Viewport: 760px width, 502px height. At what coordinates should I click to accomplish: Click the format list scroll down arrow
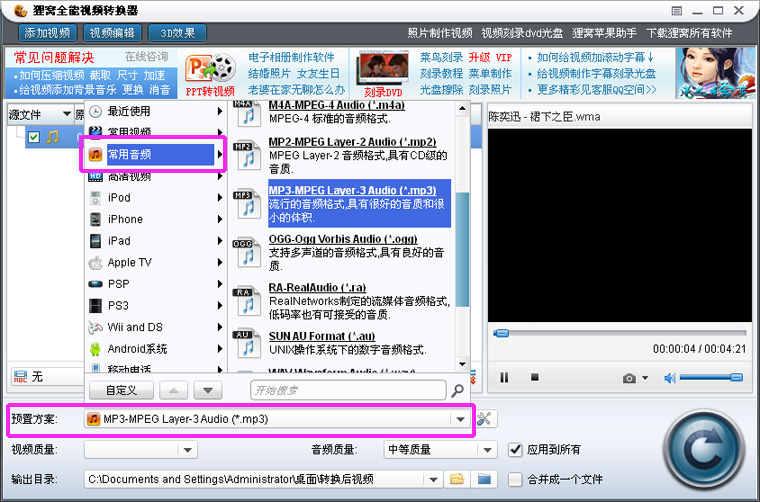click(x=462, y=364)
